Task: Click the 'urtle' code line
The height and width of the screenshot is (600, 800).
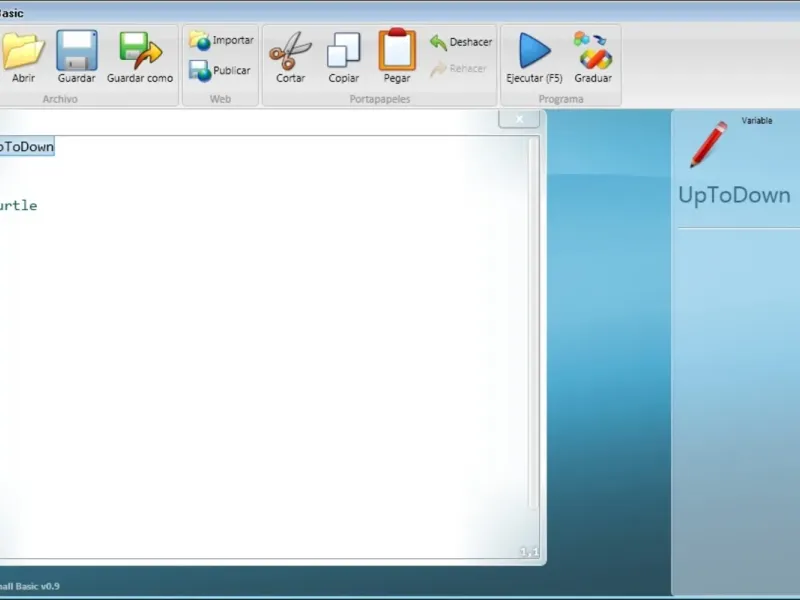Action: 18,206
